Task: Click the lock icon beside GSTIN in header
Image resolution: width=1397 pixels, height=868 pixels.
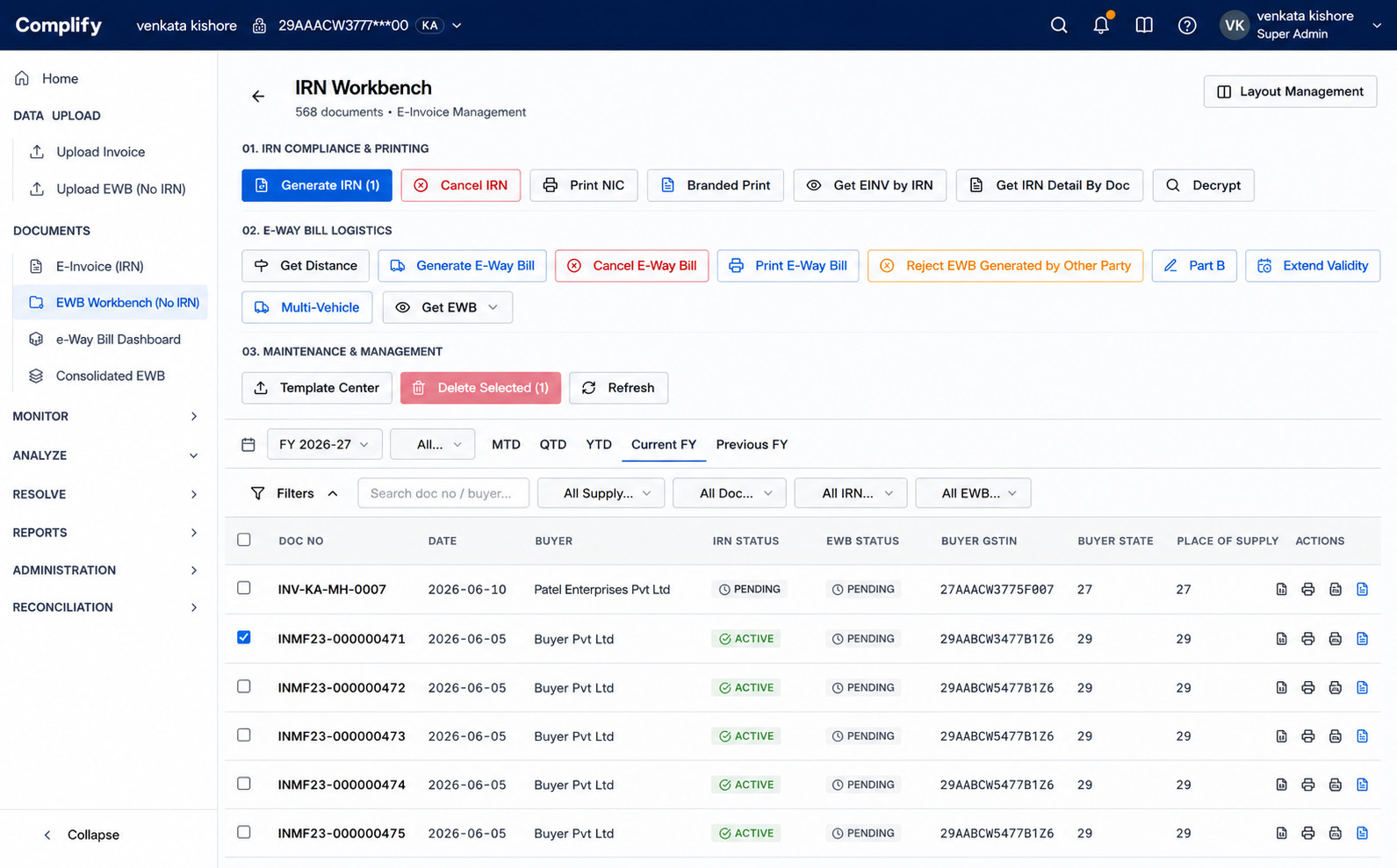Action: [259, 25]
